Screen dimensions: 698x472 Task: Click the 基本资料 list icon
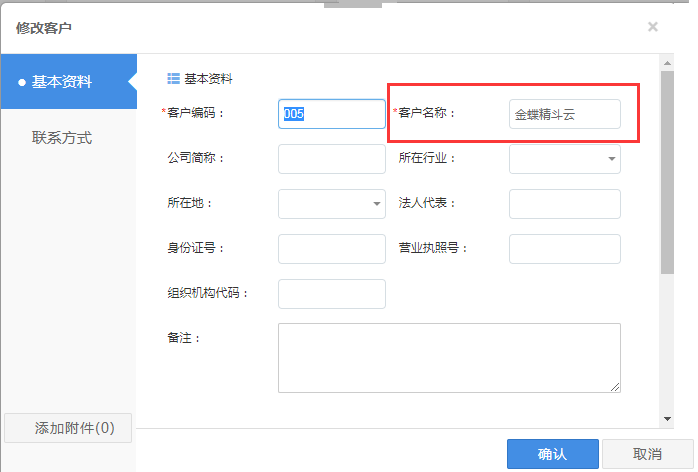(173, 78)
